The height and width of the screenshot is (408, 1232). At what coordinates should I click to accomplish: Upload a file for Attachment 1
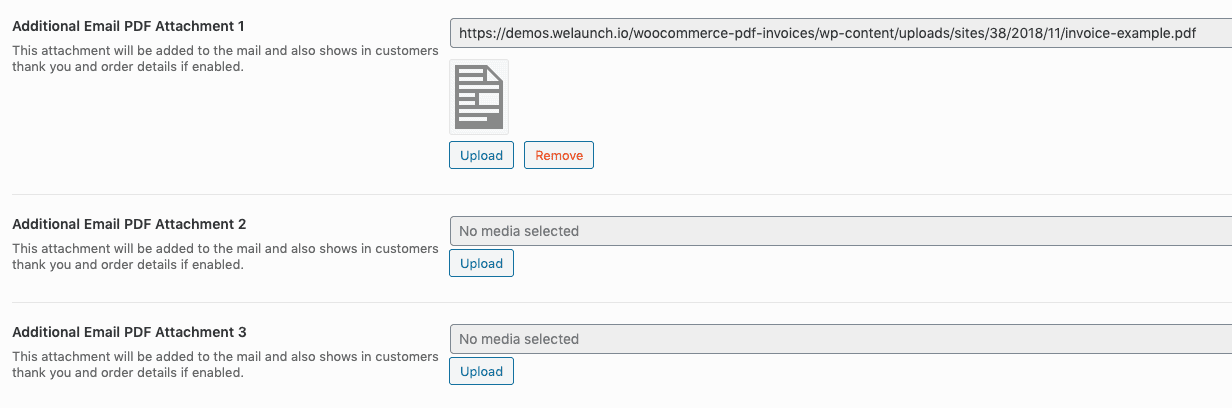[481, 155]
